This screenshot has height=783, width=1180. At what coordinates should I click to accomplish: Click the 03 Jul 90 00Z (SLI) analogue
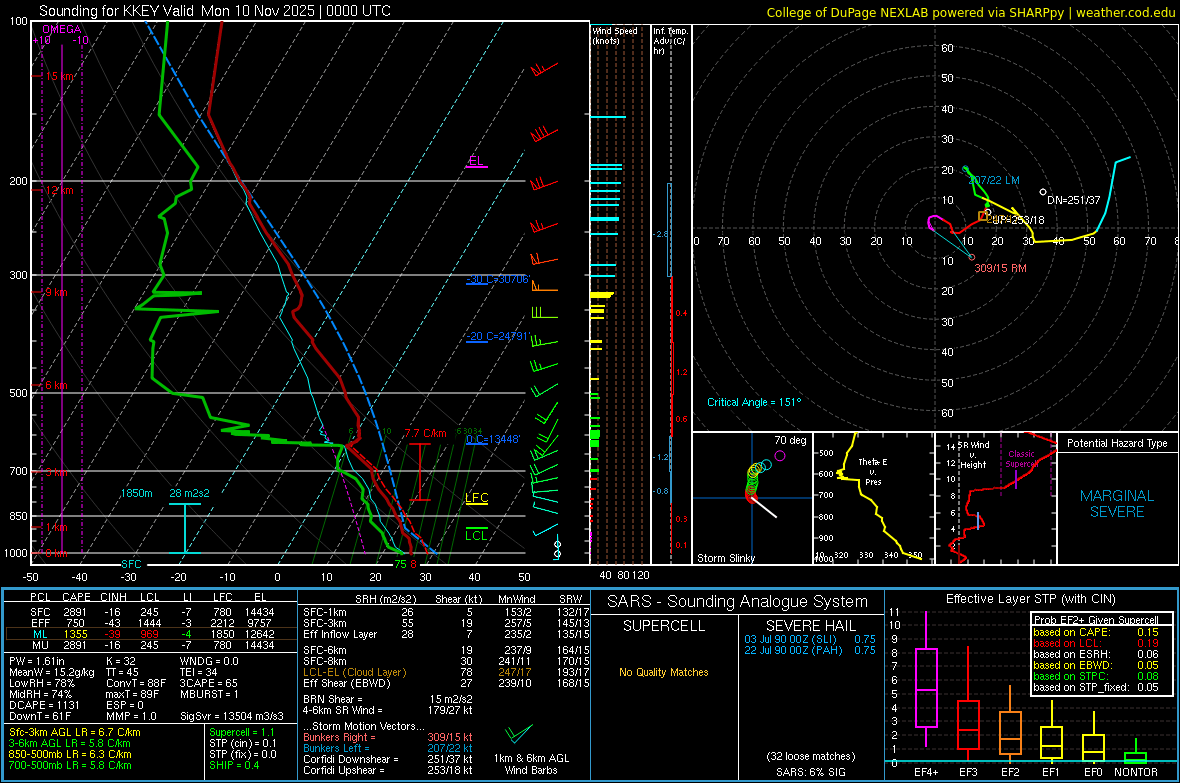pyautogui.click(x=810, y=639)
